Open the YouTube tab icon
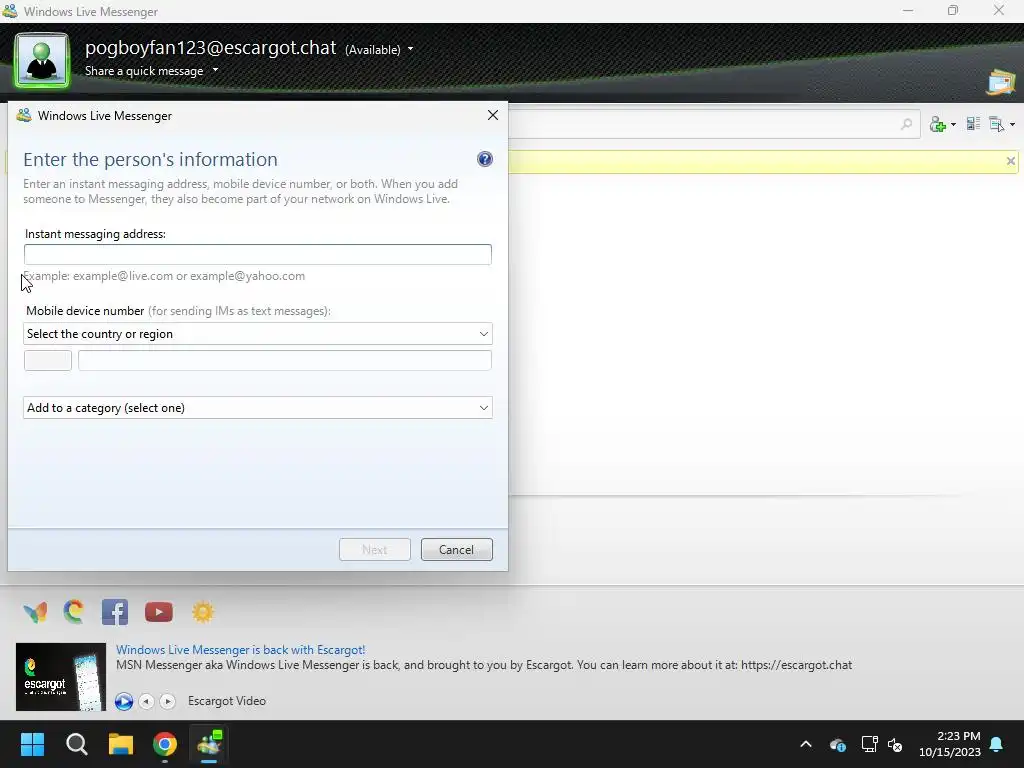The width and height of the screenshot is (1024, 768). pos(159,612)
